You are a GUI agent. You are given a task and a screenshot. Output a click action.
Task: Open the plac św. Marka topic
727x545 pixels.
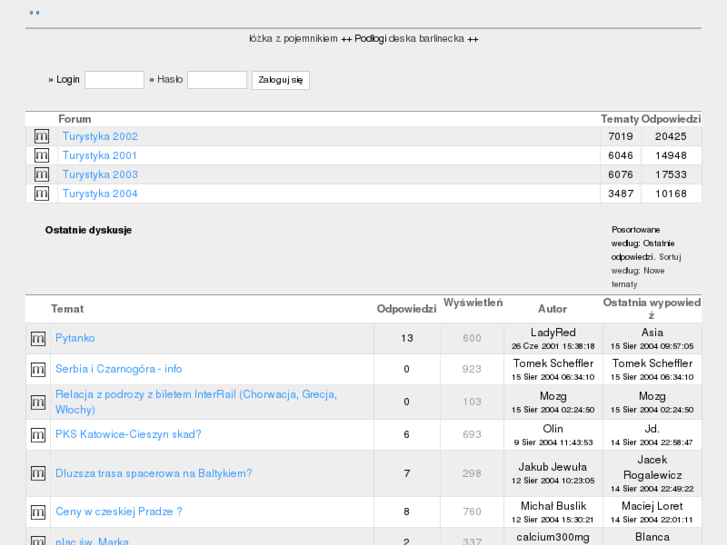coord(92,541)
